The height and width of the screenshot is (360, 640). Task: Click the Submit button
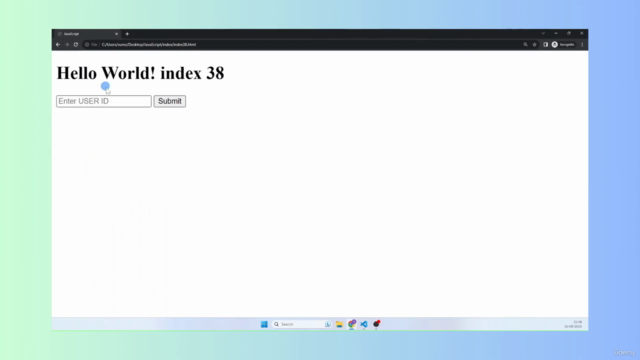170,101
